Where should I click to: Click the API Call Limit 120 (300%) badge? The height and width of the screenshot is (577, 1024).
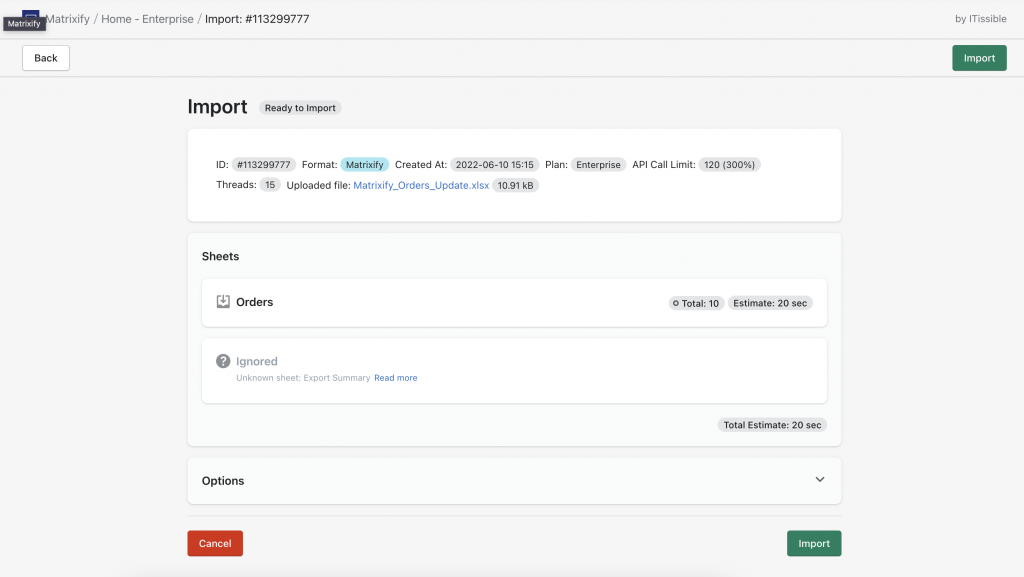point(729,164)
